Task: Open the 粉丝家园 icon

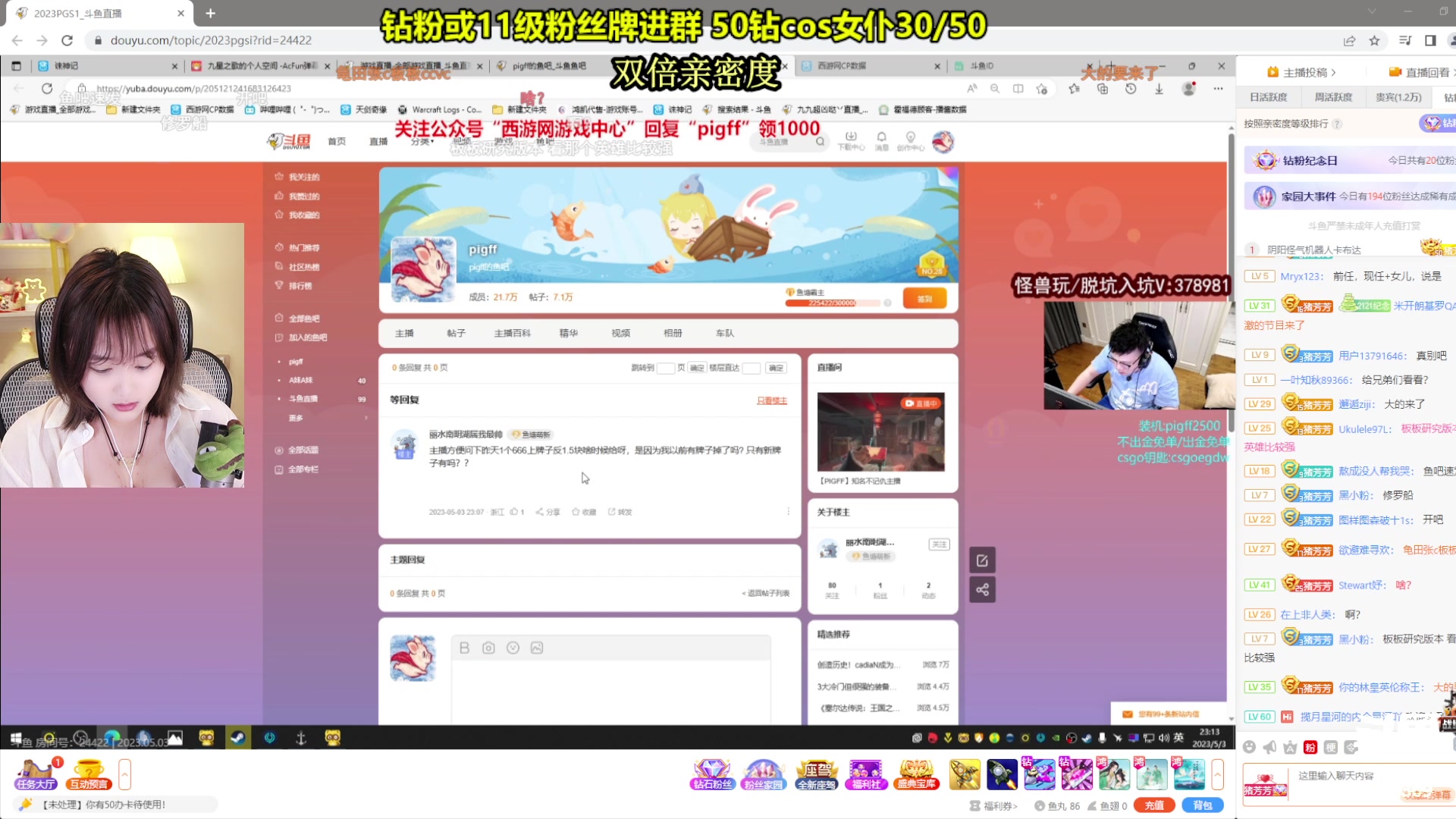Action: 763,774
